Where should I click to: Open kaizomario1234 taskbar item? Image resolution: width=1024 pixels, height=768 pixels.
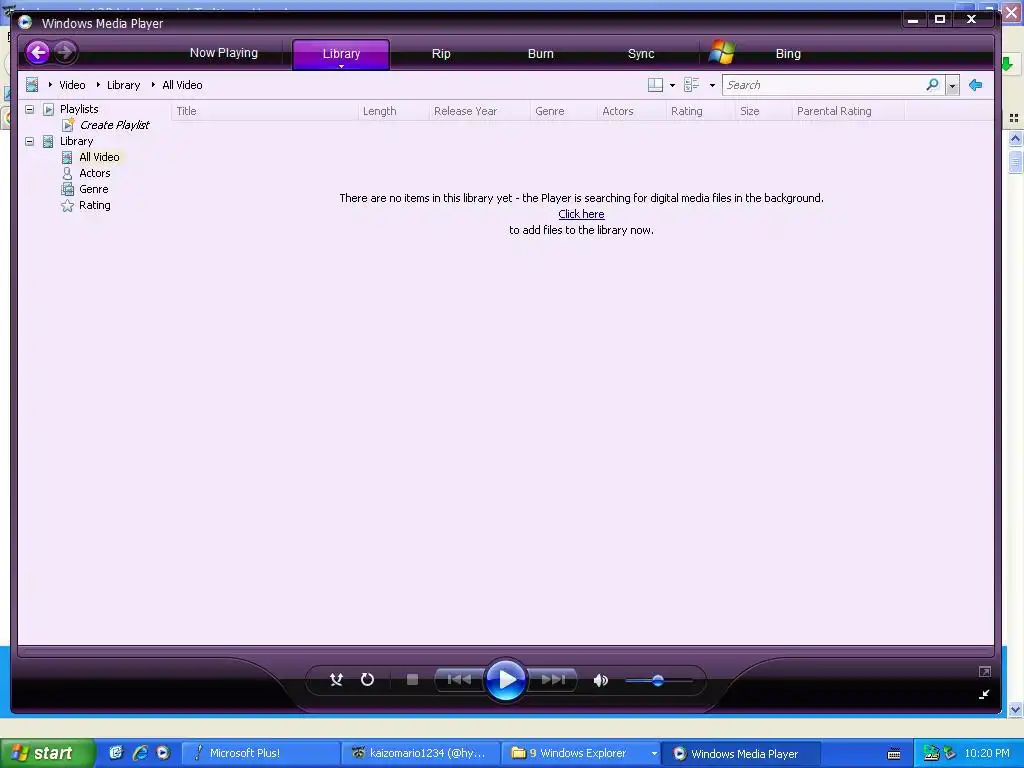click(x=421, y=753)
